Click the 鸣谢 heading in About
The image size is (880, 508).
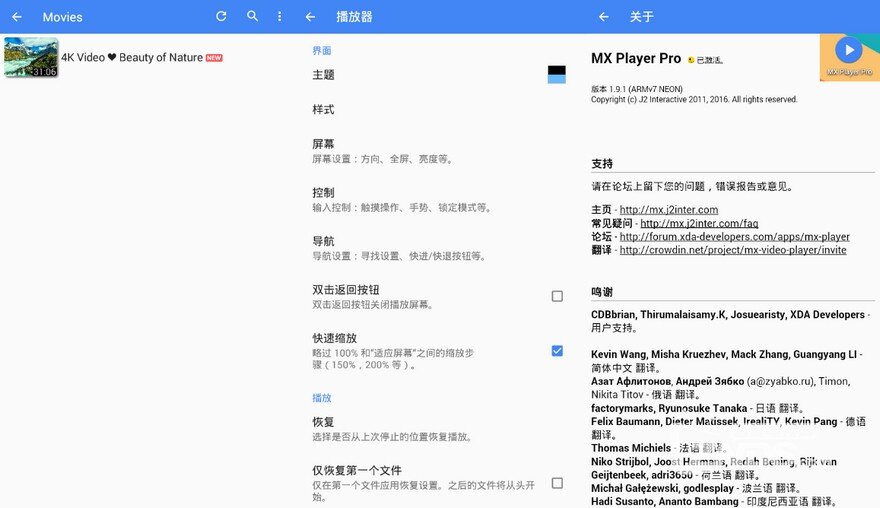(x=602, y=292)
